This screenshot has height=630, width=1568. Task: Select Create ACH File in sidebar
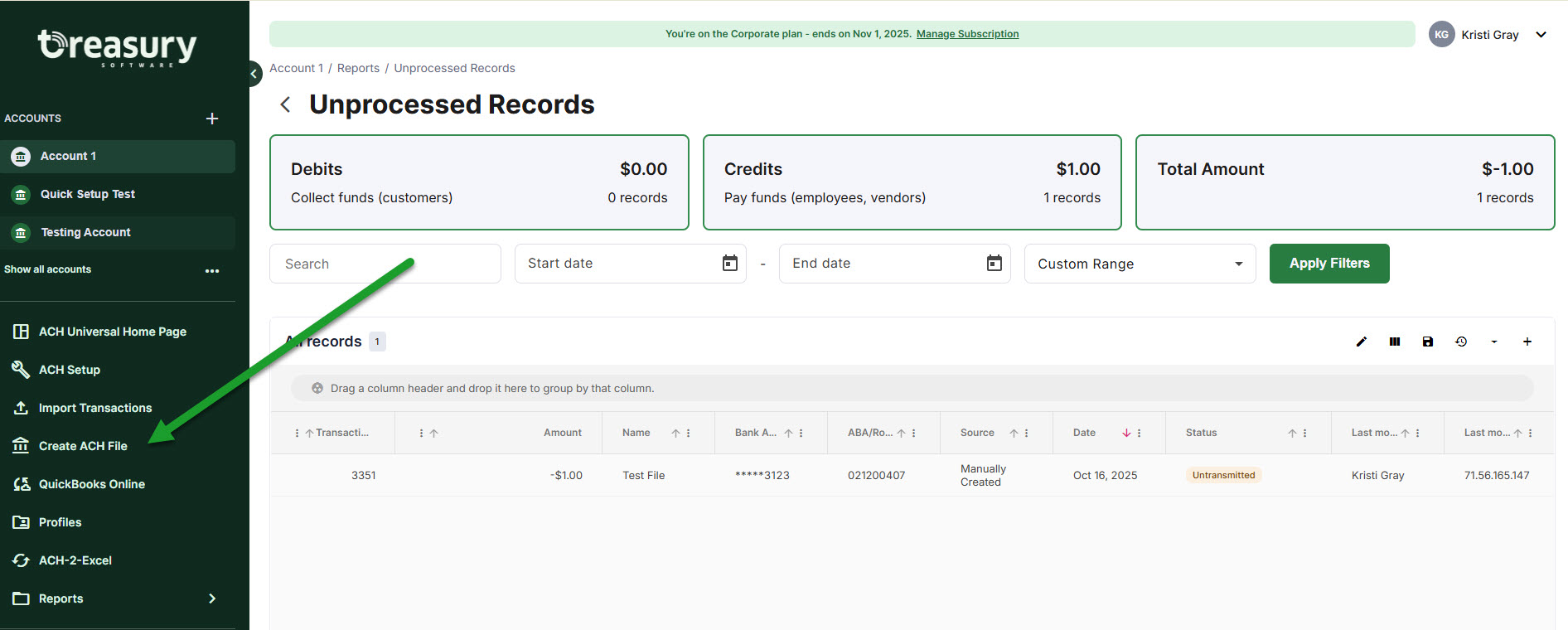(83, 446)
